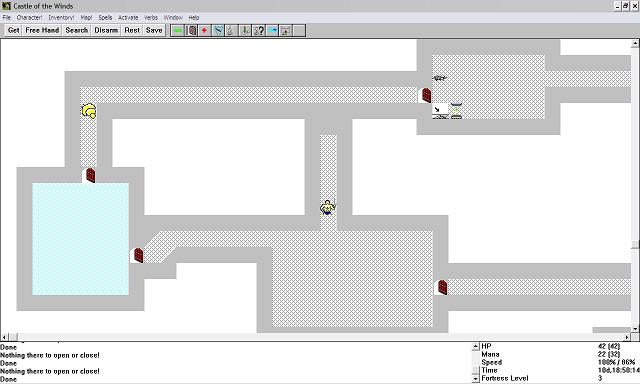Click map horizontal scrollbar right arrow
Viewport: 640px width, 384px height.
tap(627, 337)
